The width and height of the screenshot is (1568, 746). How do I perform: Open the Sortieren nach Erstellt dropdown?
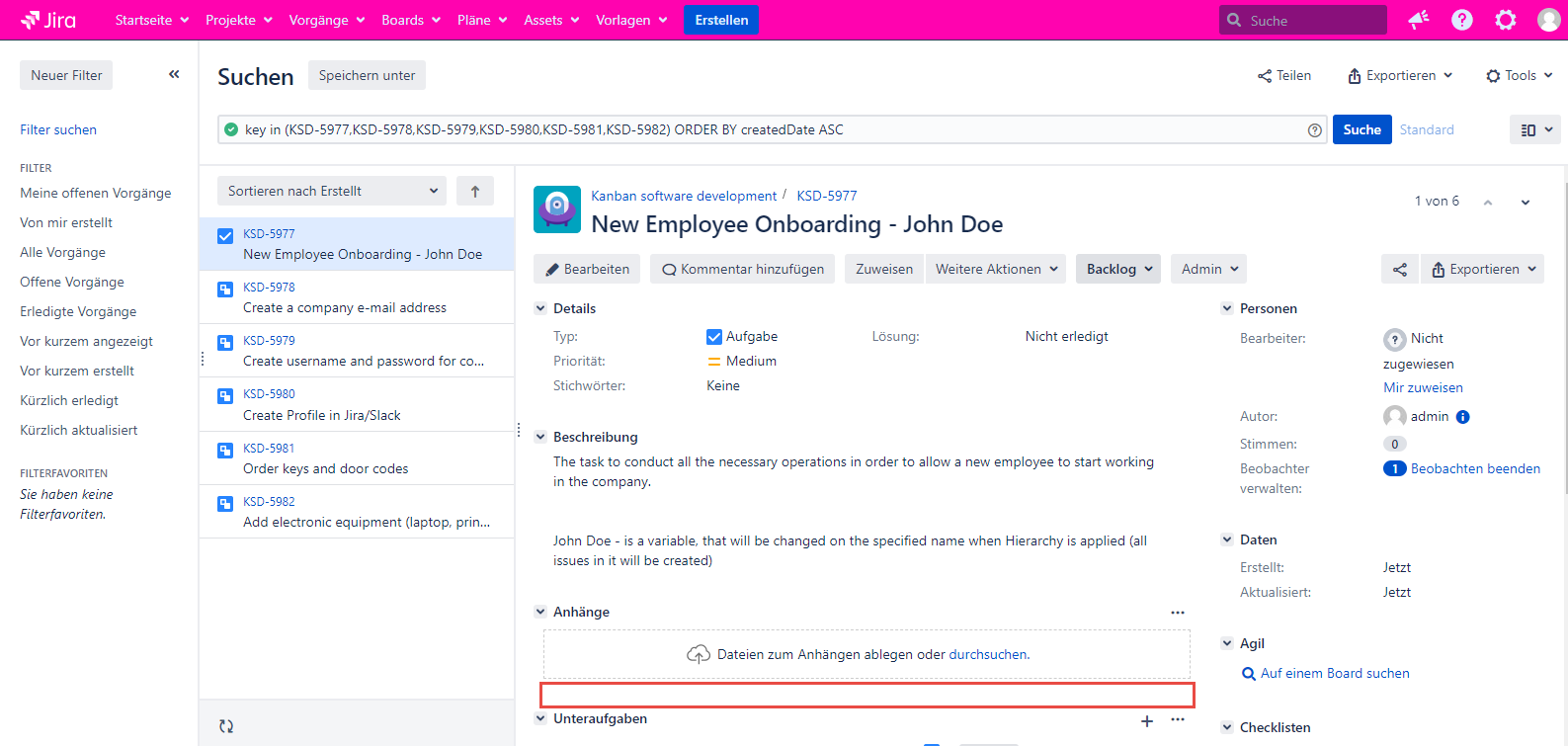click(332, 192)
